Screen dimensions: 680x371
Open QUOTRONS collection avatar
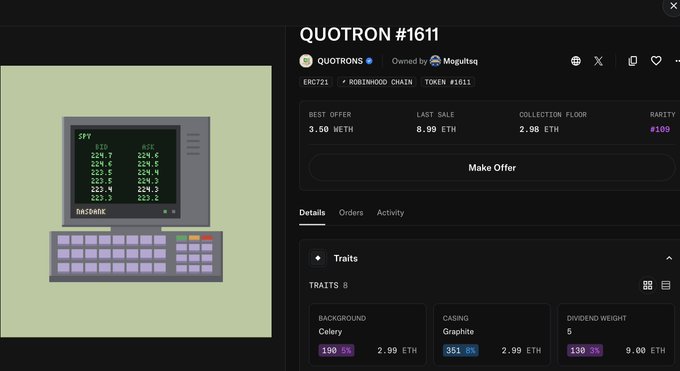(x=306, y=61)
